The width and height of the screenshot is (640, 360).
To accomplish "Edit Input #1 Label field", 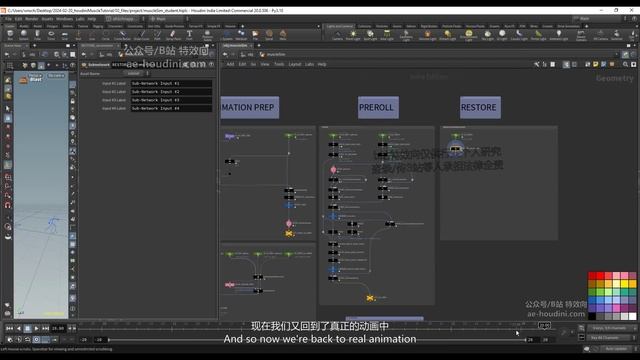I will point(171,83).
